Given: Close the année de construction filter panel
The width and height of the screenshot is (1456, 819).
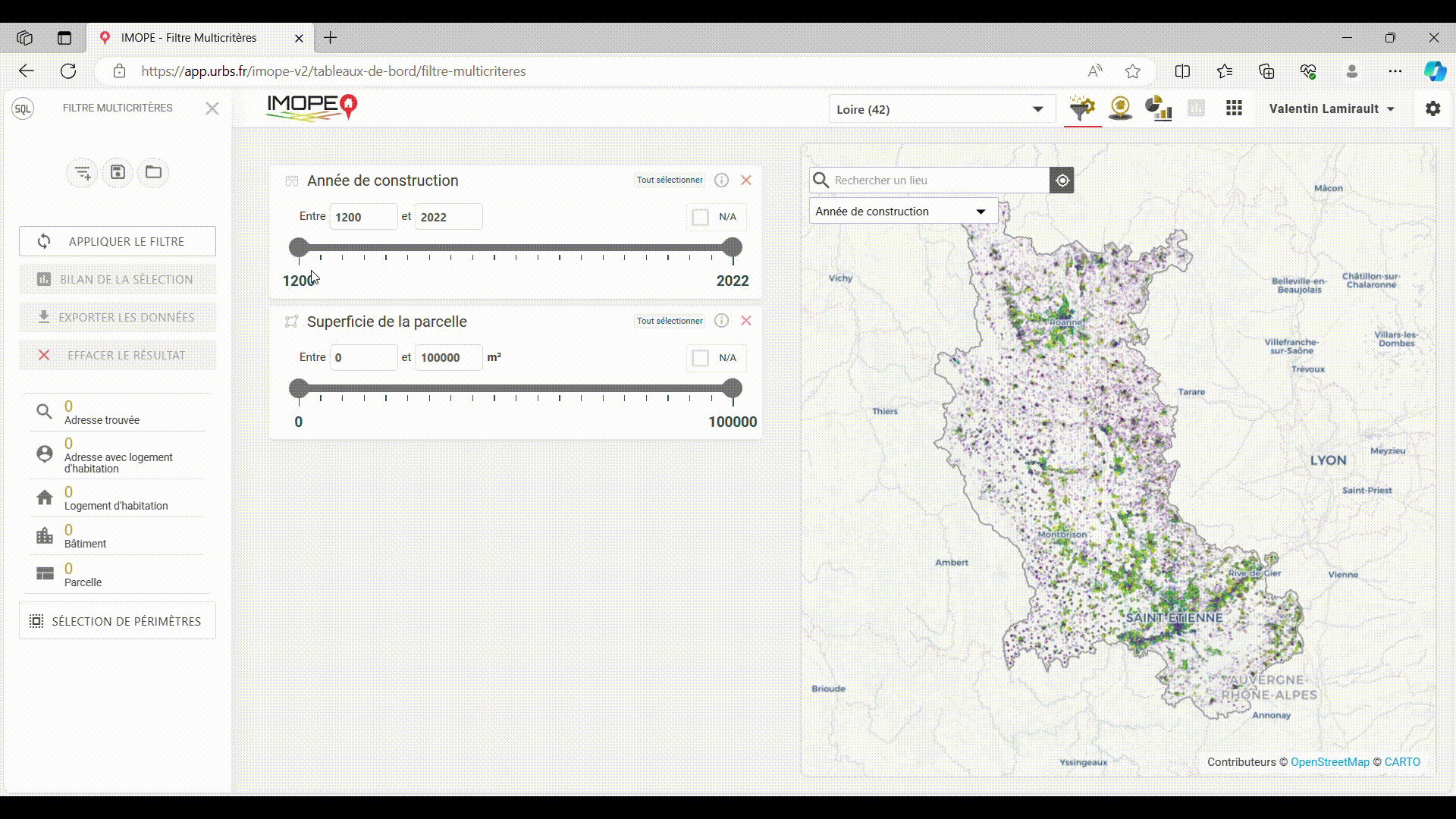Looking at the screenshot, I should pyautogui.click(x=747, y=180).
